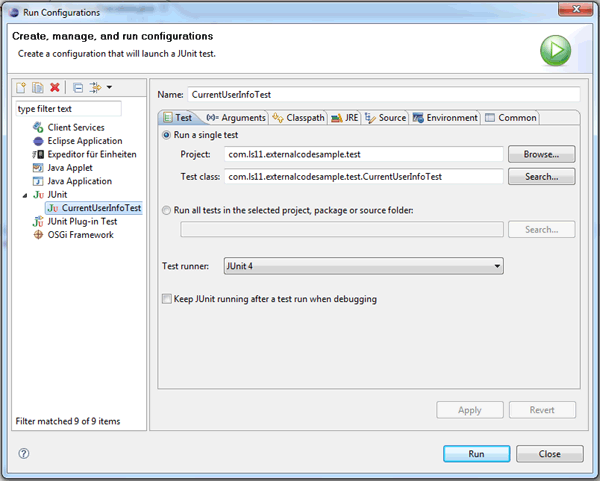
Task: Select the Java Applet entry
Action: (x=70, y=168)
